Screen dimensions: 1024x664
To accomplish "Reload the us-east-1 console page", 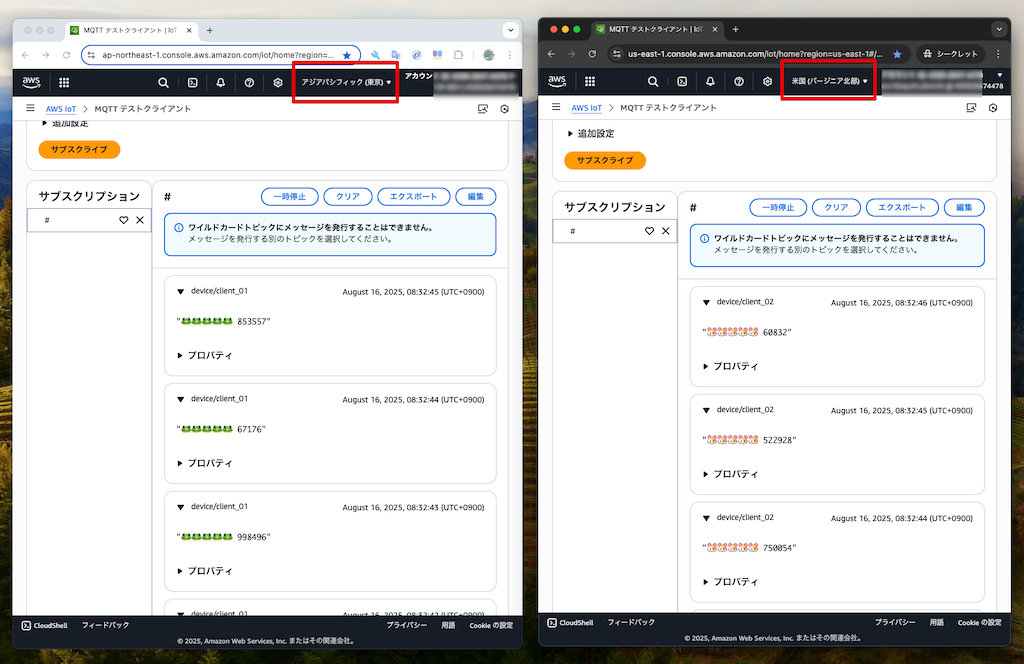I will [592, 54].
